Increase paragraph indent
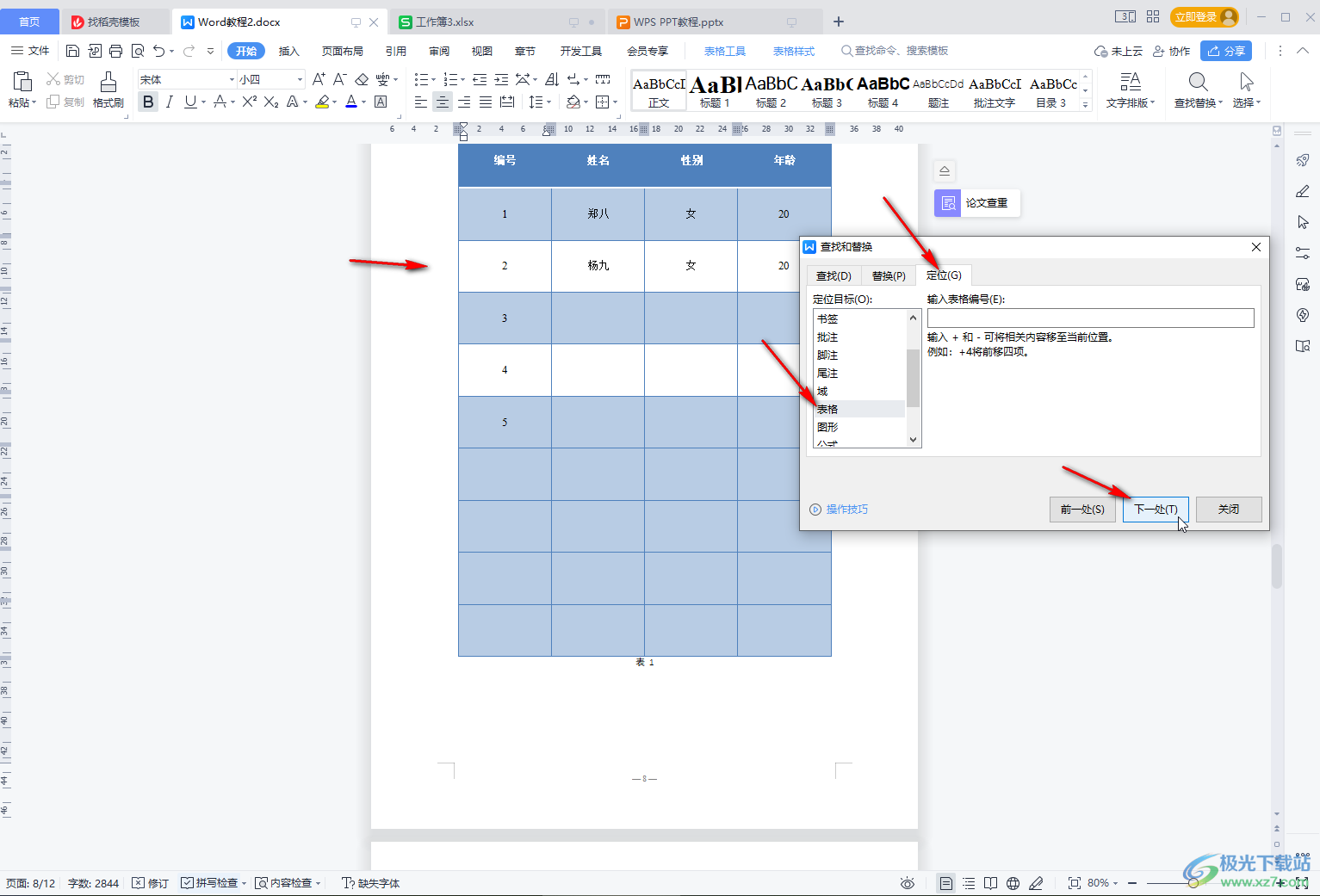The width and height of the screenshot is (1320, 896). click(x=501, y=79)
